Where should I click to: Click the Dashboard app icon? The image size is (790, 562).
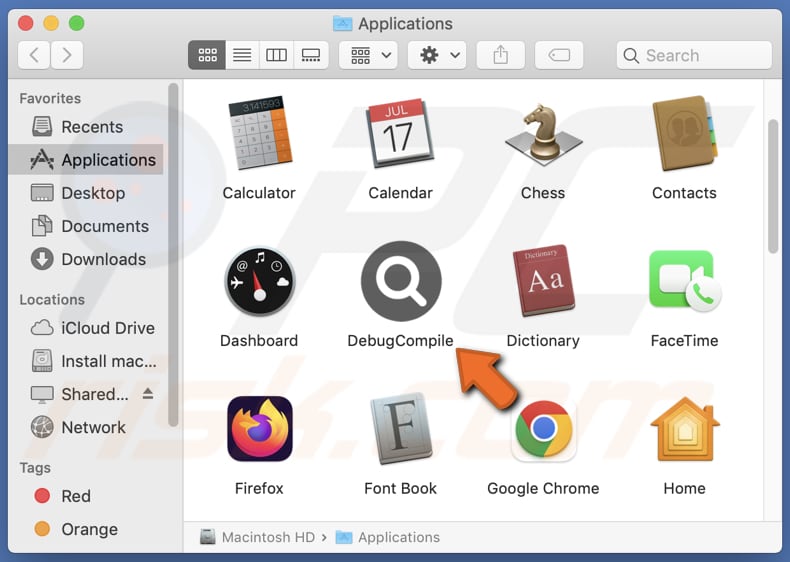click(x=259, y=281)
